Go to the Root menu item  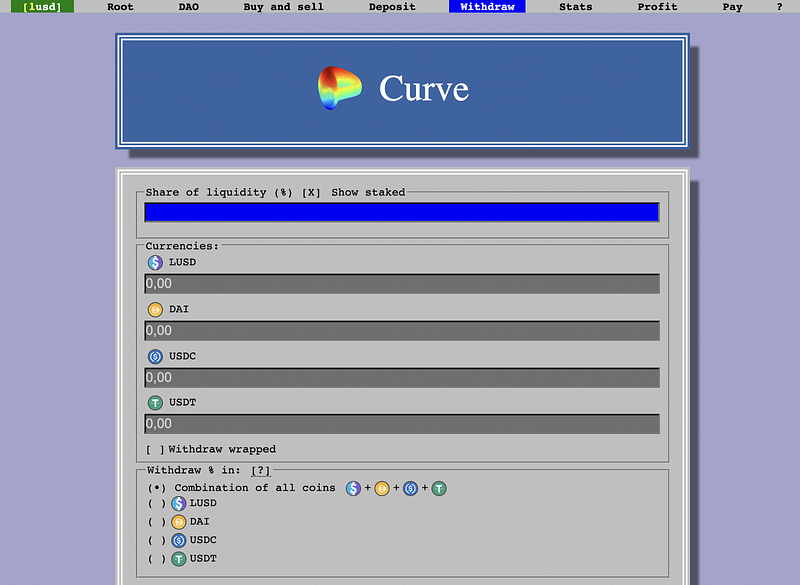[x=120, y=7]
